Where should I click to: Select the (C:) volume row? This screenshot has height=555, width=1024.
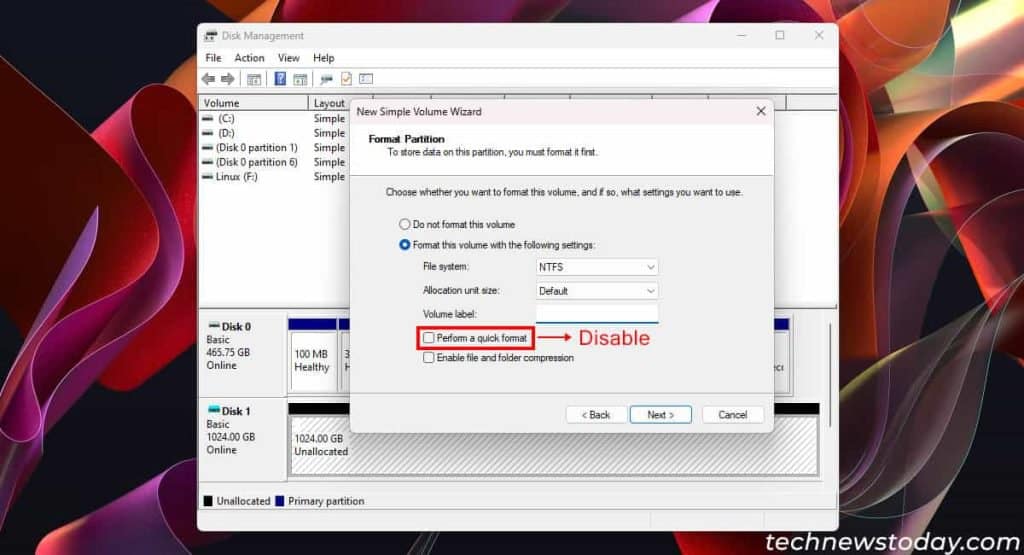pyautogui.click(x=274, y=118)
